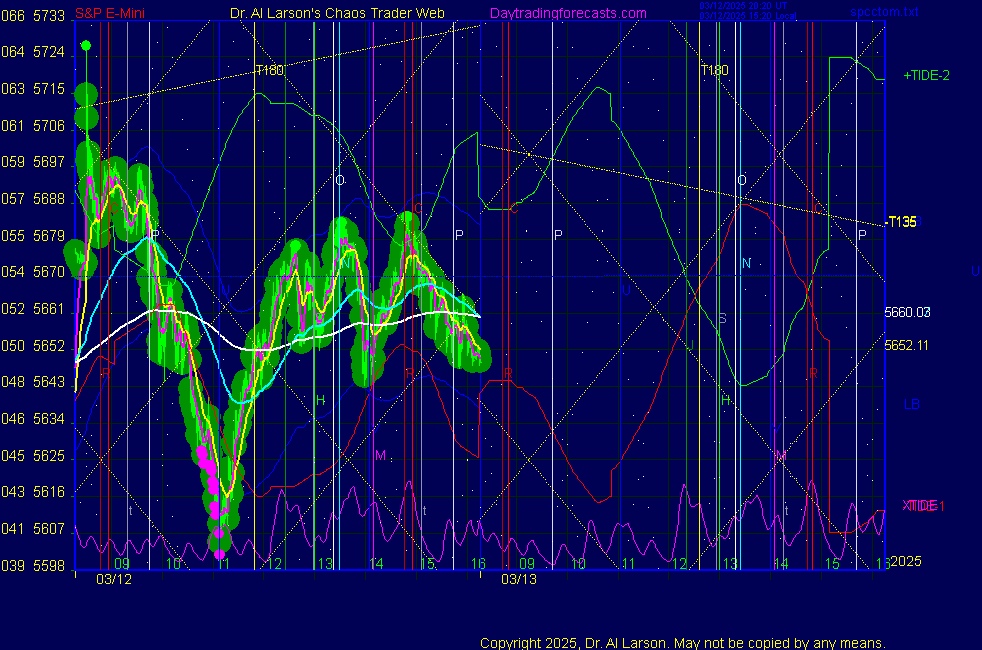Click the 066 5733 price axis label

33,16
